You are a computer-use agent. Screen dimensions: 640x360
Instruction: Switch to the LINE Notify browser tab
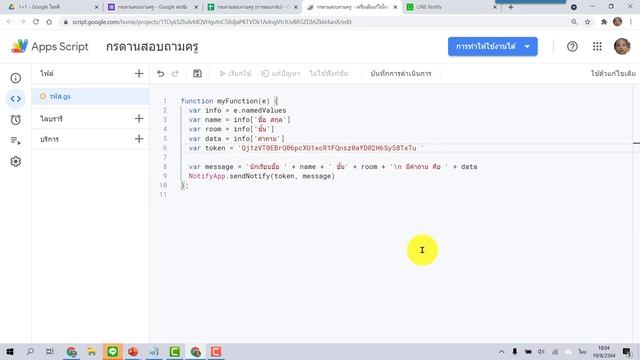click(x=451, y=7)
